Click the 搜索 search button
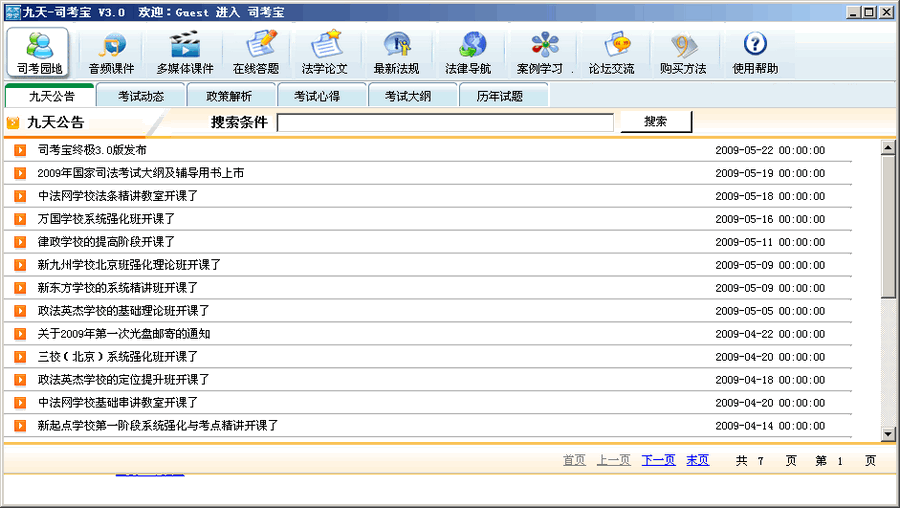The width and height of the screenshot is (900, 508). point(655,122)
